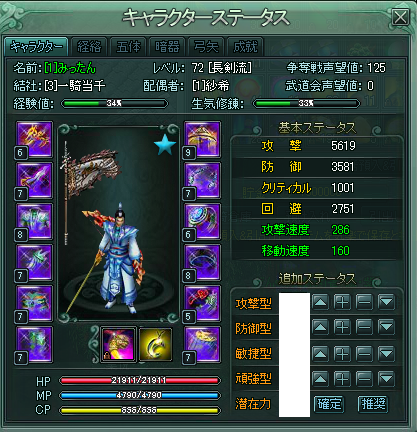Image resolution: width=417 pixels, height=432 pixels.
Task: Select the ring equipment slot numbered 8
Action: [202, 263]
